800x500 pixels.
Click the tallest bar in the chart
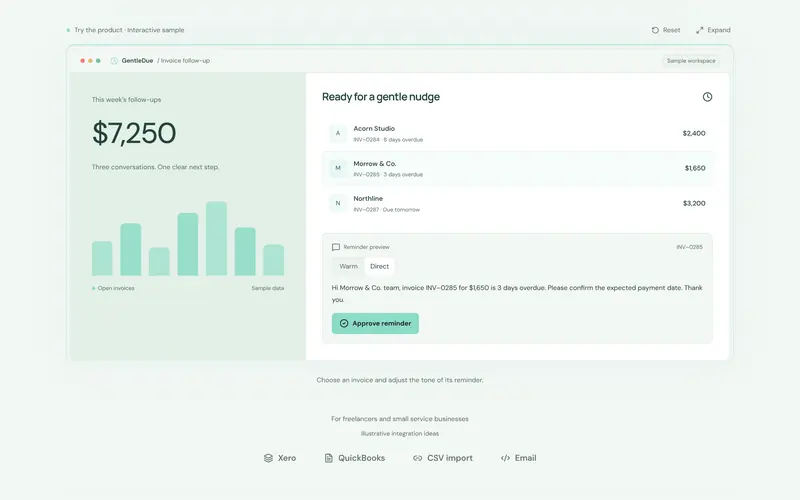(x=216, y=238)
